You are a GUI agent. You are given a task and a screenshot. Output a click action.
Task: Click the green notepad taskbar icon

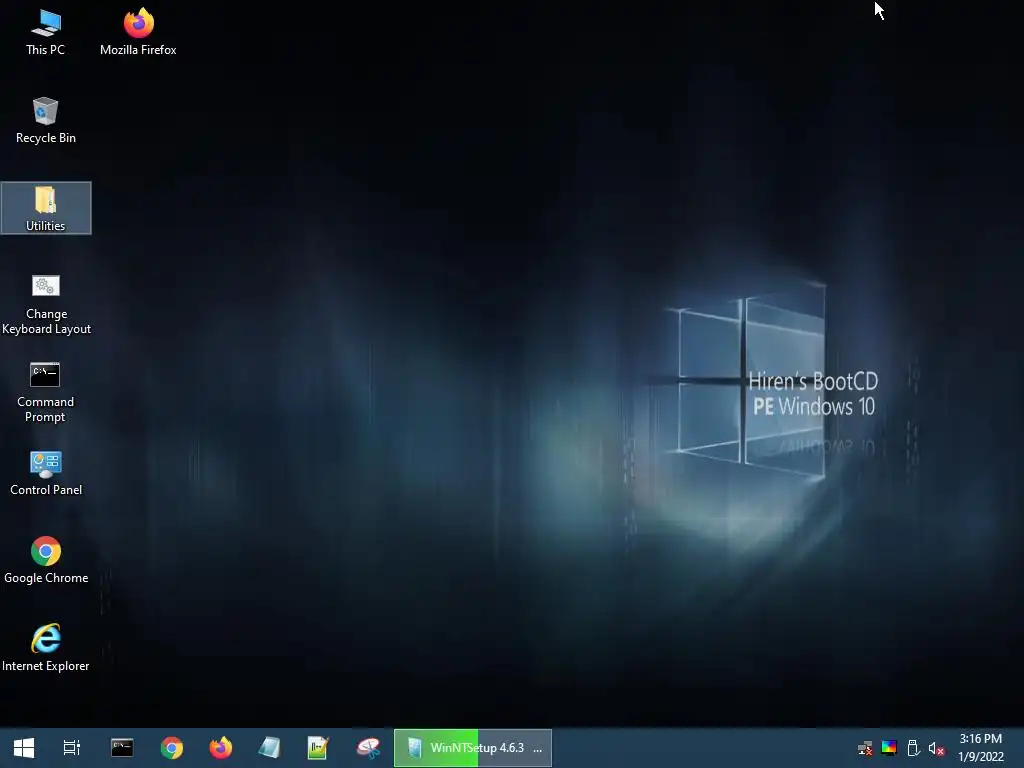(x=318, y=748)
